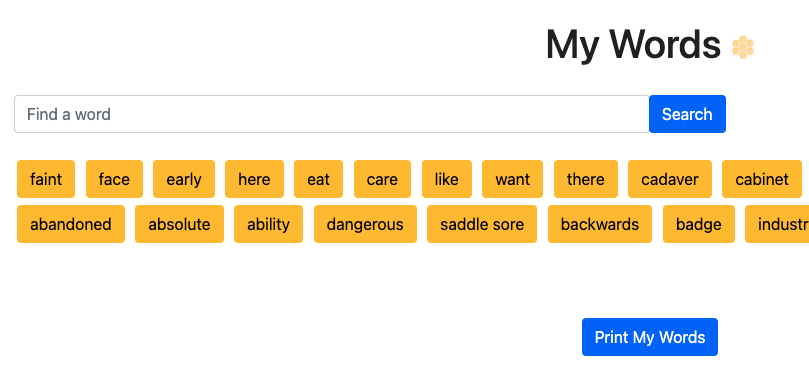809x388 pixels.
Task: Click the Search button
Action: point(687,114)
